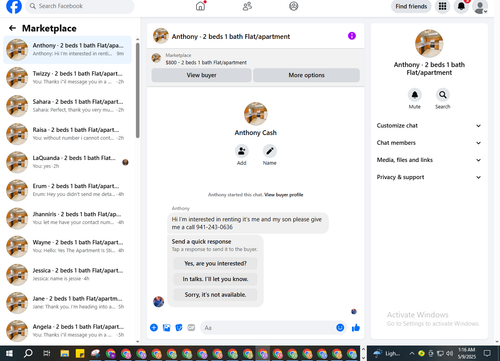This screenshot has height=361, width=500.
Task: Choose a GIF icon
Action: 191,328
